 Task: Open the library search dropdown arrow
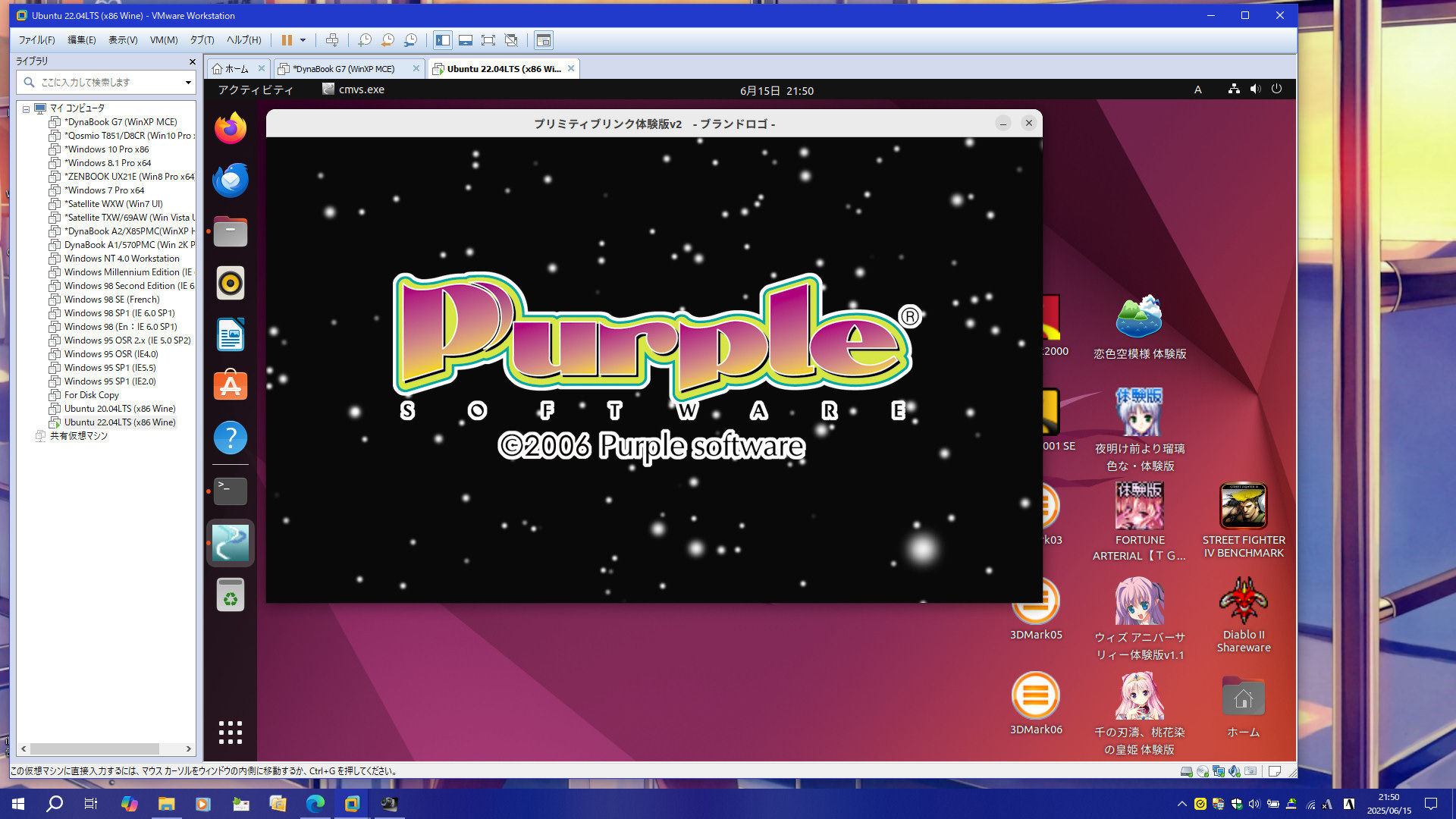pyautogui.click(x=188, y=82)
